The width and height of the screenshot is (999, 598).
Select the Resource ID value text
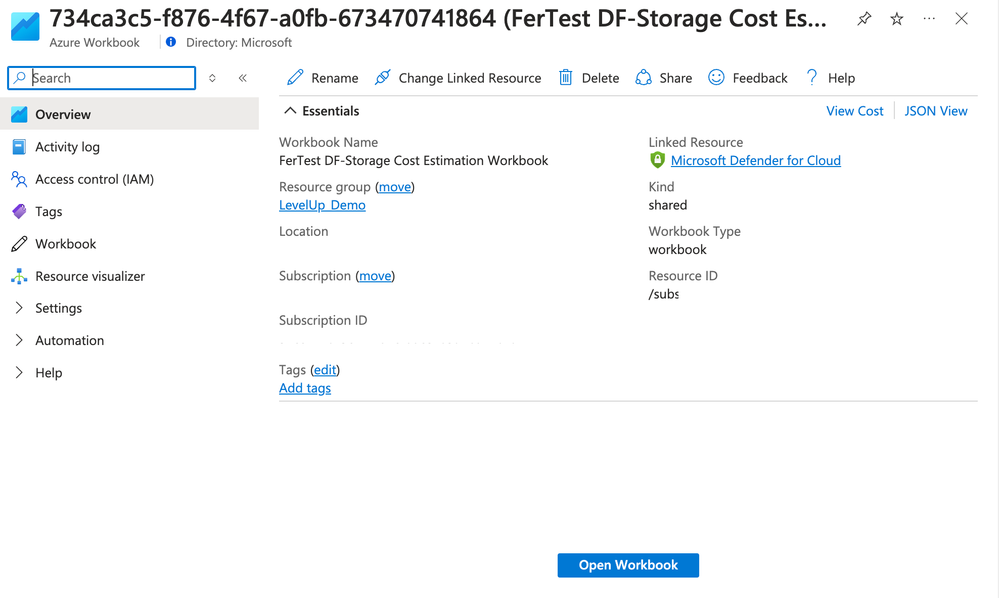663,294
